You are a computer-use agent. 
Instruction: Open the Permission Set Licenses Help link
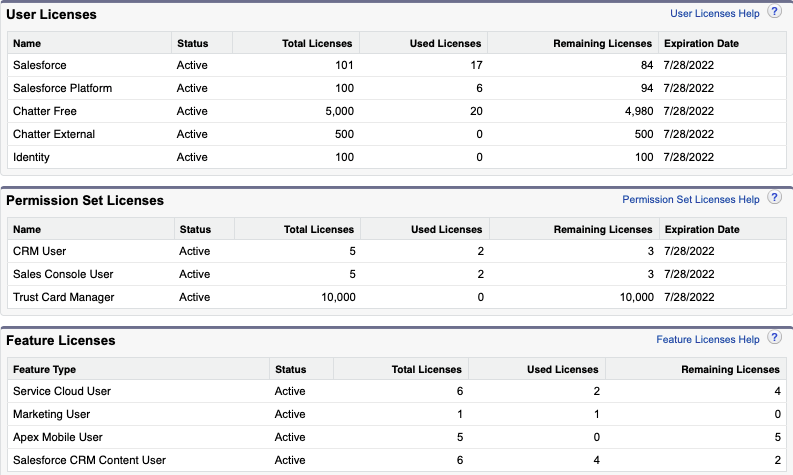point(690,199)
